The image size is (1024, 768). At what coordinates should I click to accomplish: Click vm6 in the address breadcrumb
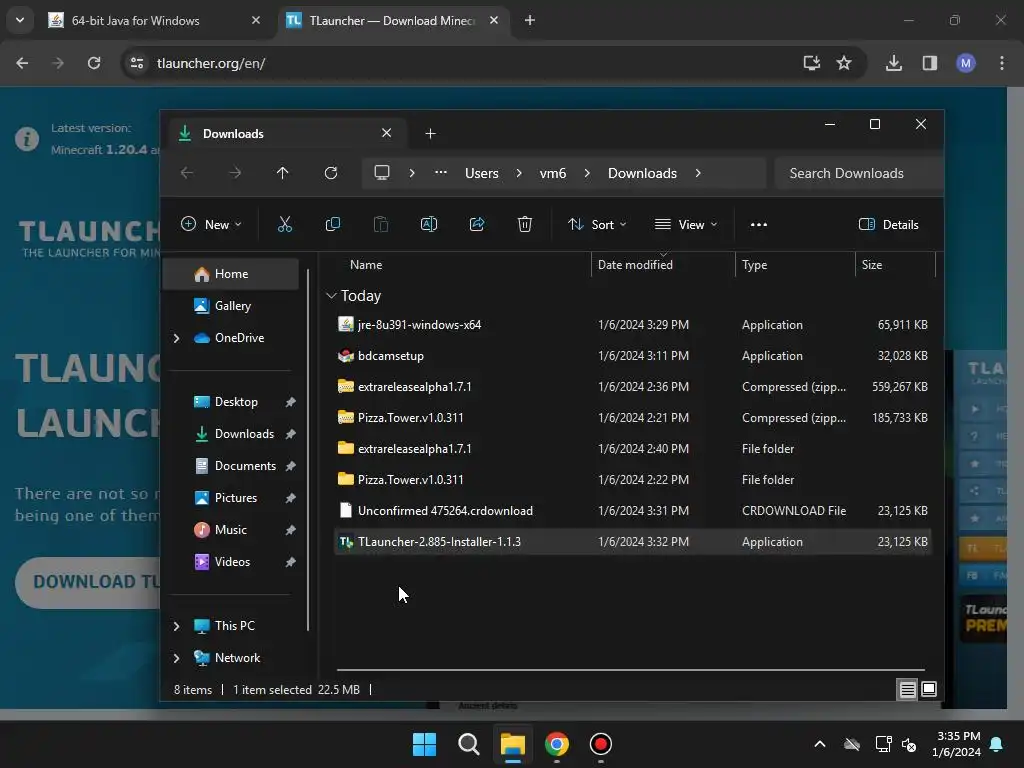(552, 173)
